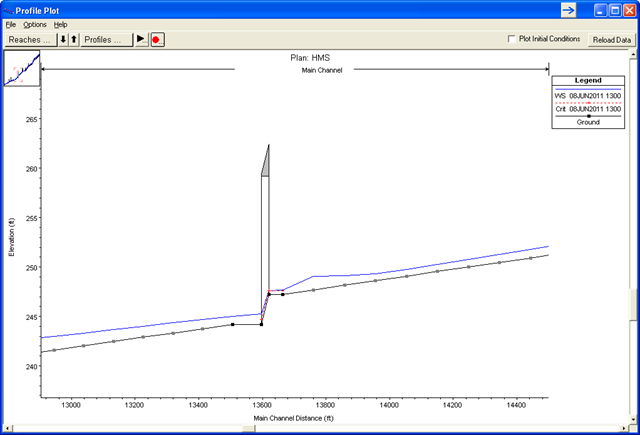Enable Plot Initial Conditions checkbox
The width and height of the screenshot is (640, 435).
click(511, 39)
